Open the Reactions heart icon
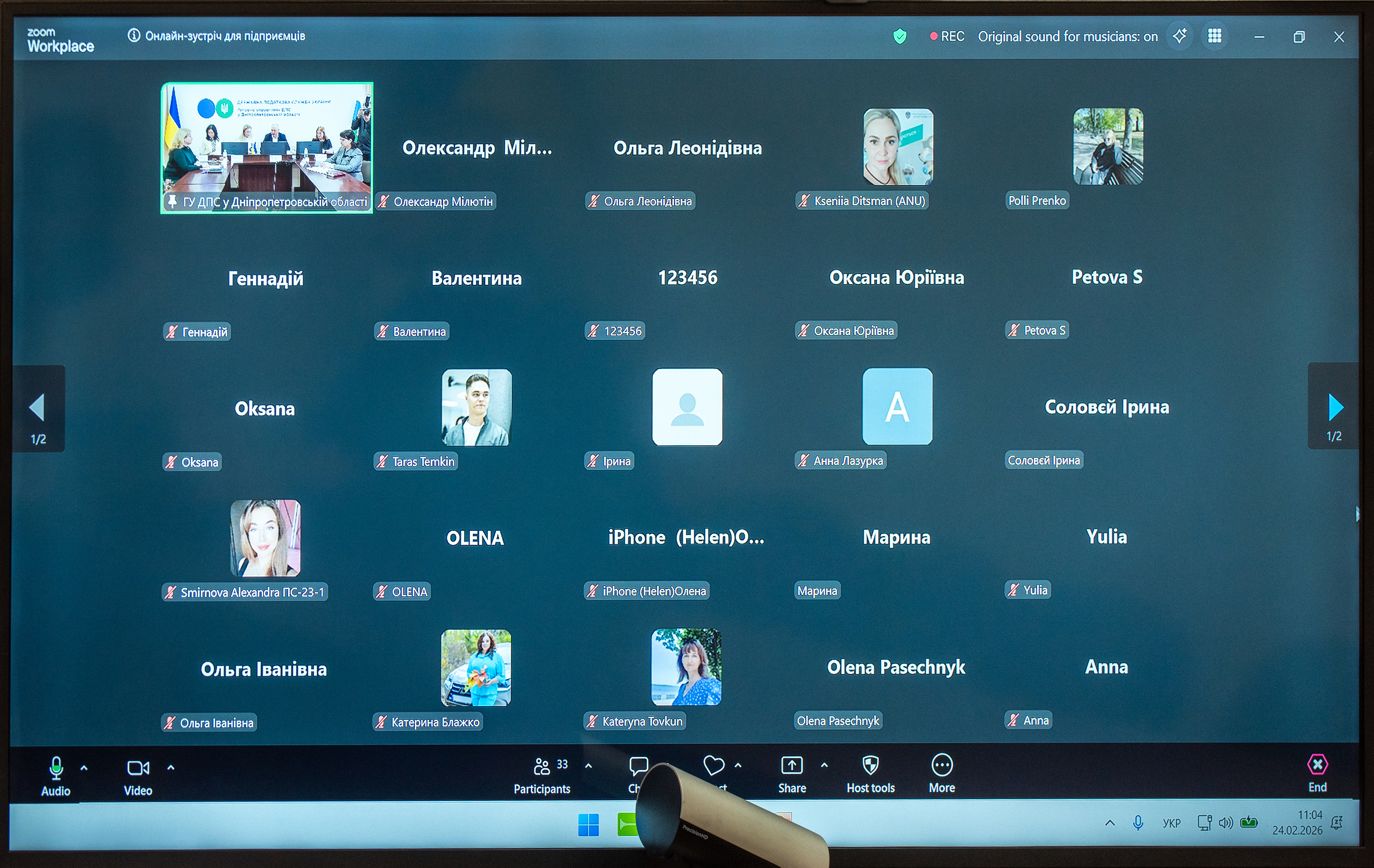 click(713, 765)
